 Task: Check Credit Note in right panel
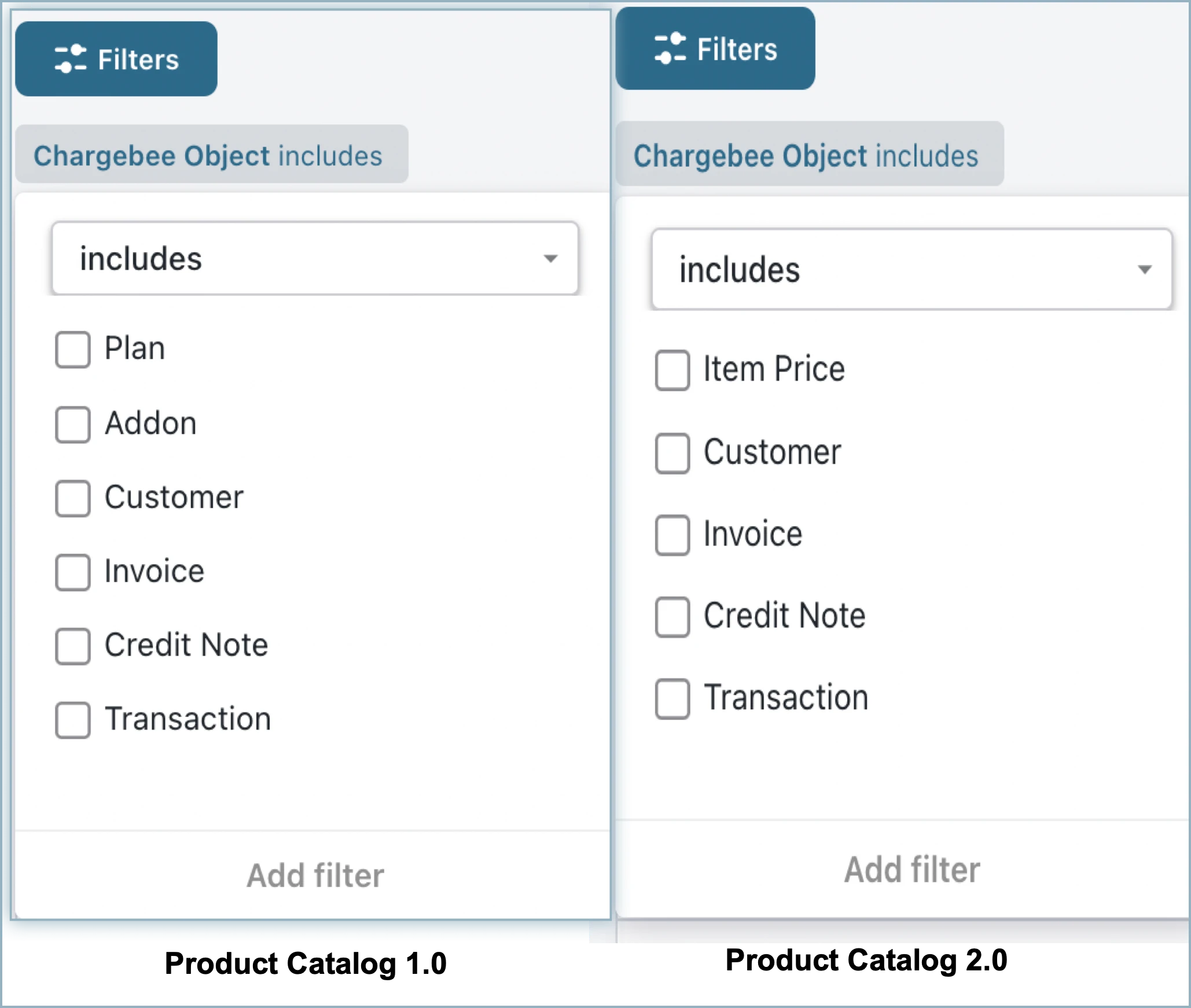pos(672,616)
